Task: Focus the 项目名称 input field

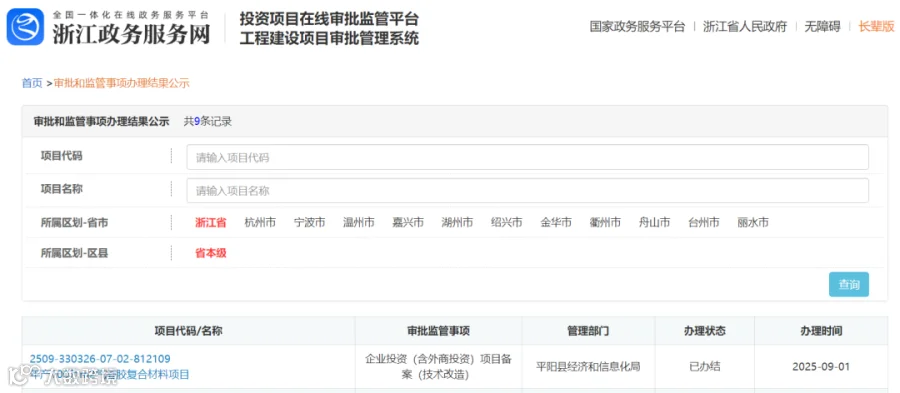Action: pos(527,190)
